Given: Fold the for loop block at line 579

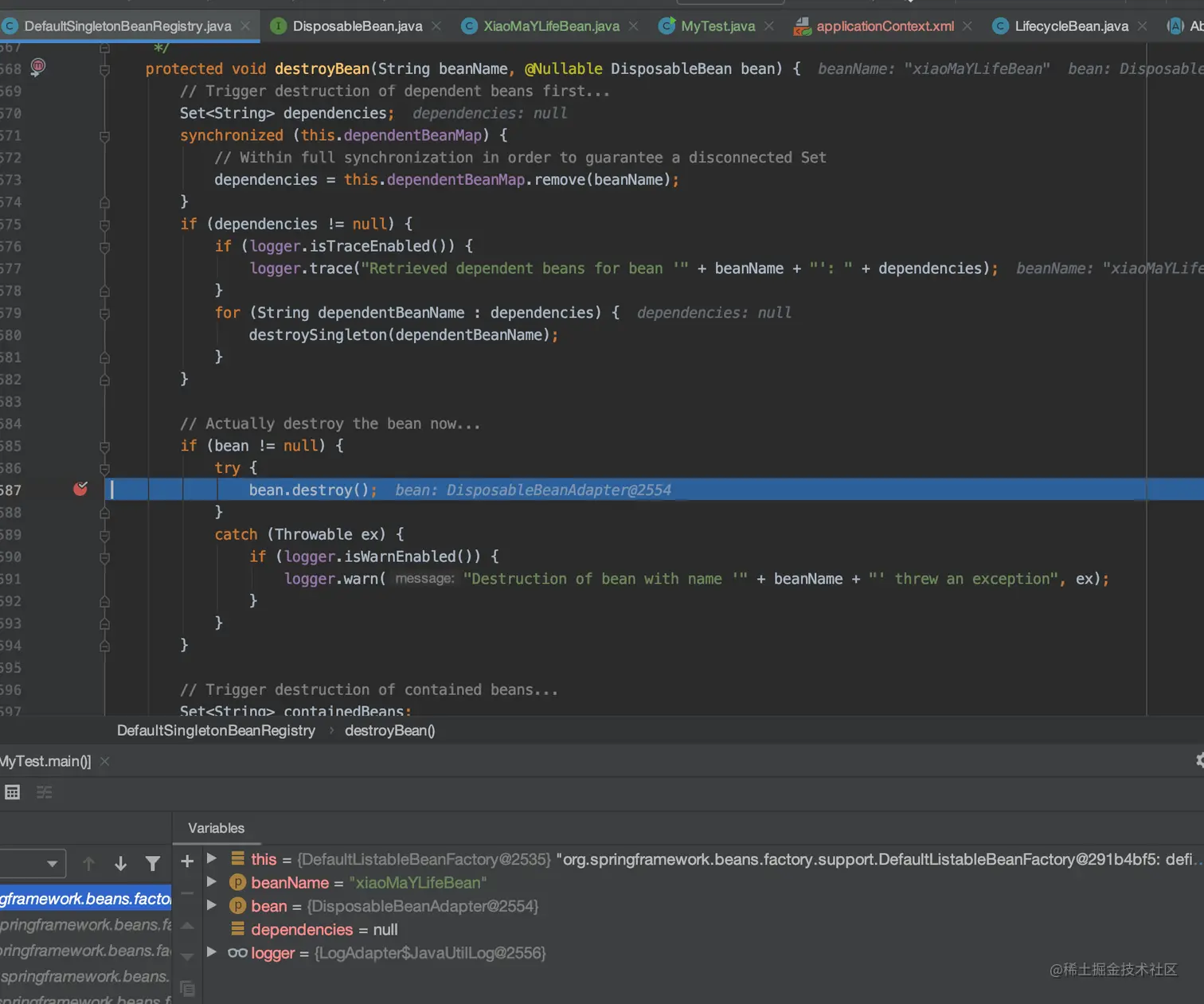Looking at the screenshot, I should tap(104, 314).
